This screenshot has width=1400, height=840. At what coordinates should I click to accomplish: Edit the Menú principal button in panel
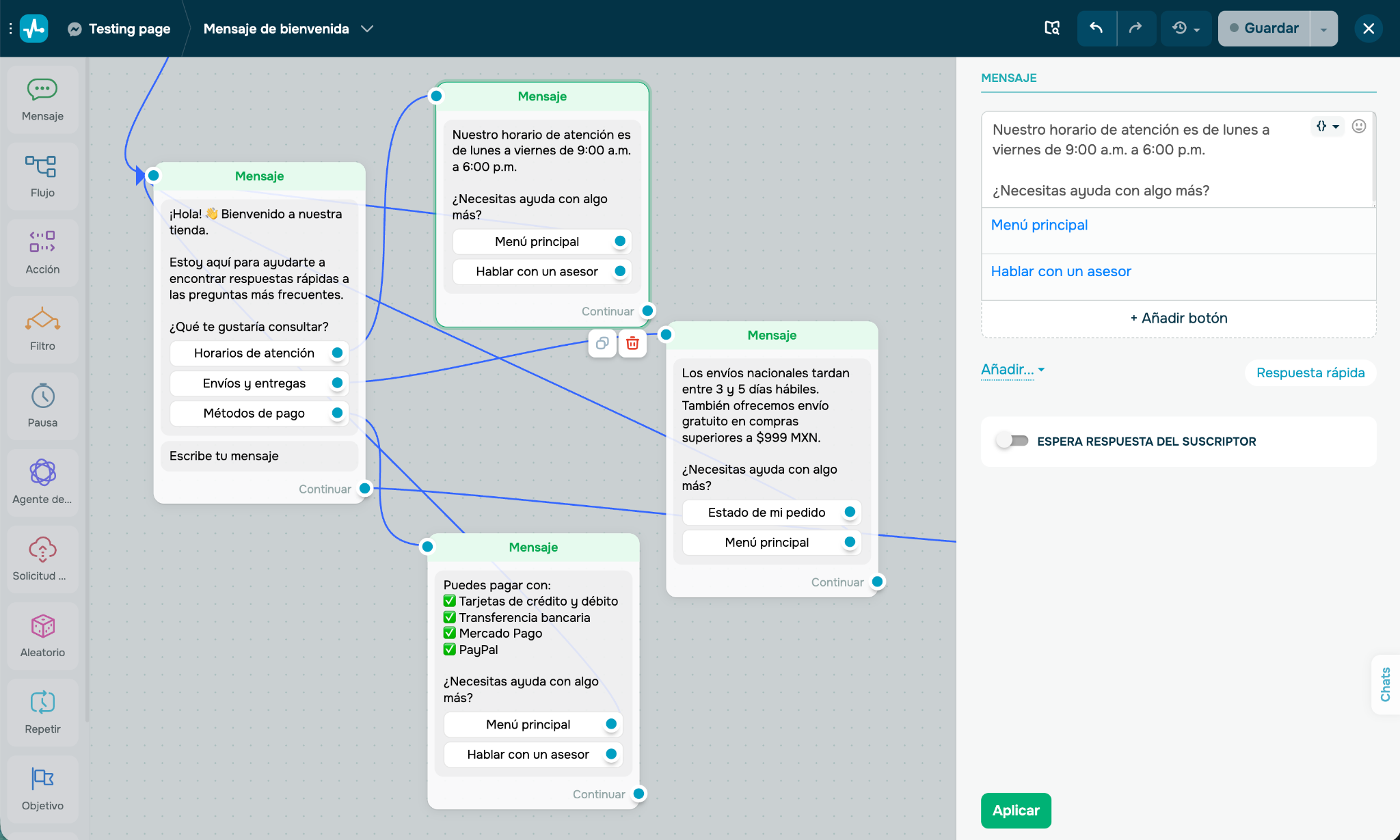pos(1179,230)
